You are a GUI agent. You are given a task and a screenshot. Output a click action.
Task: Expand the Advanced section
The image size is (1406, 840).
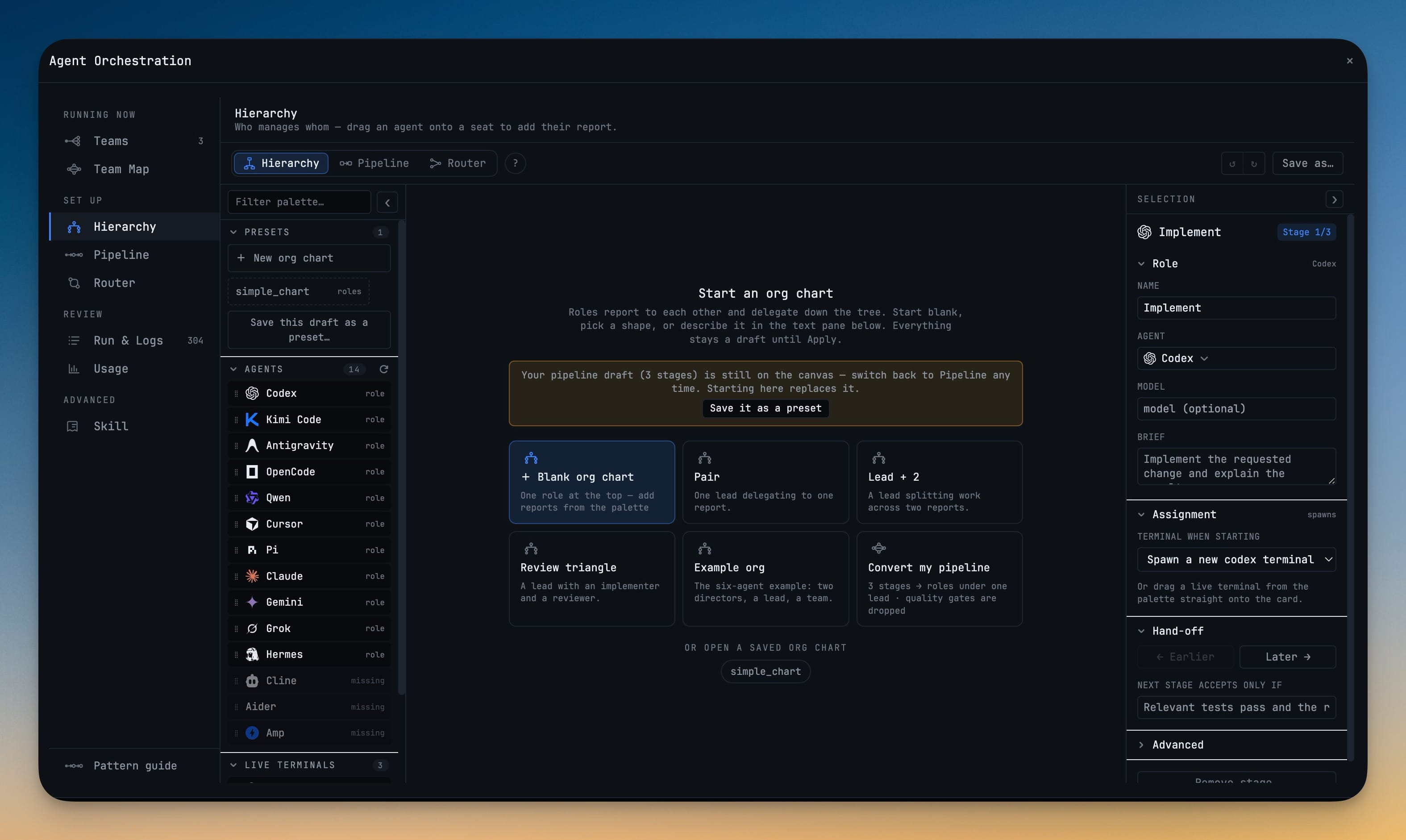point(1141,745)
